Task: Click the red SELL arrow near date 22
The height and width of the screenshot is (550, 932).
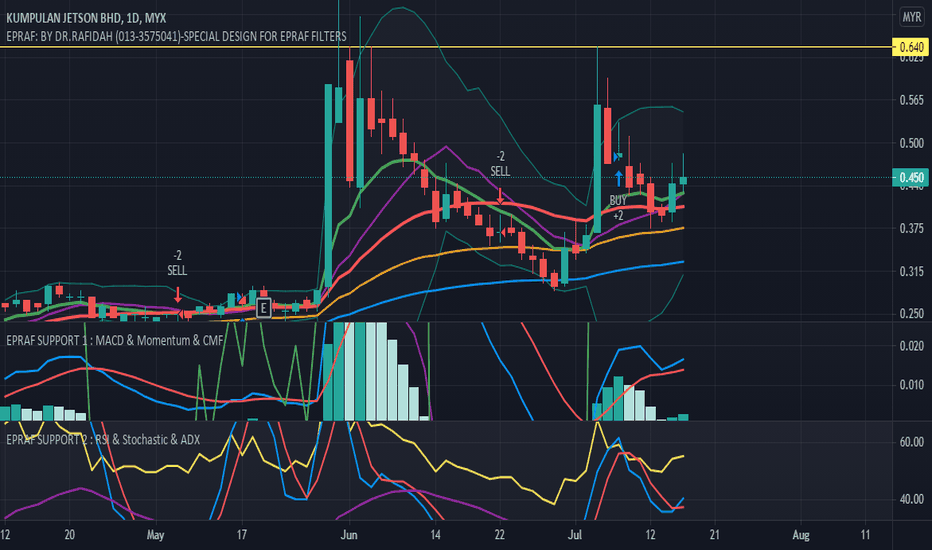Action: [500, 196]
